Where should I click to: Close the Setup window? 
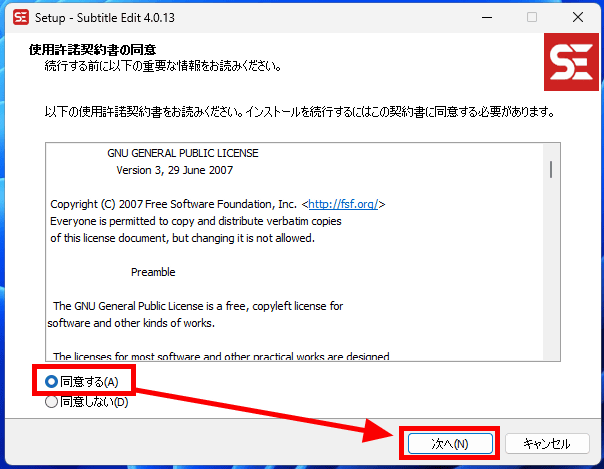tap(577, 17)
